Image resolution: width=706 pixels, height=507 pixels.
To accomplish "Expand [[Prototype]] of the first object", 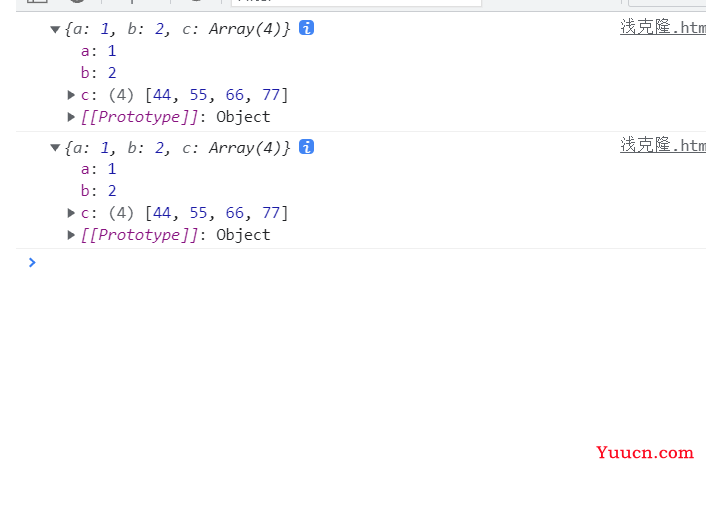I will tap(71, 117).
